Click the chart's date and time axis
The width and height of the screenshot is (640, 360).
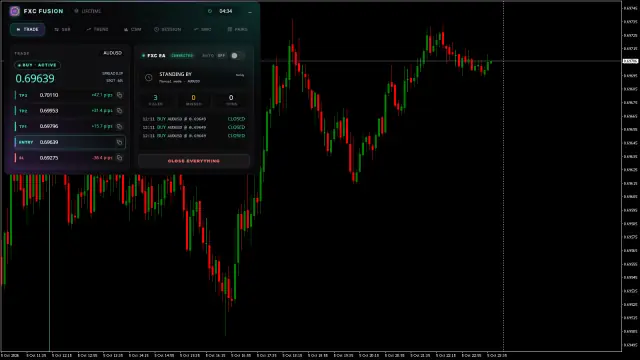coord(311,356)
